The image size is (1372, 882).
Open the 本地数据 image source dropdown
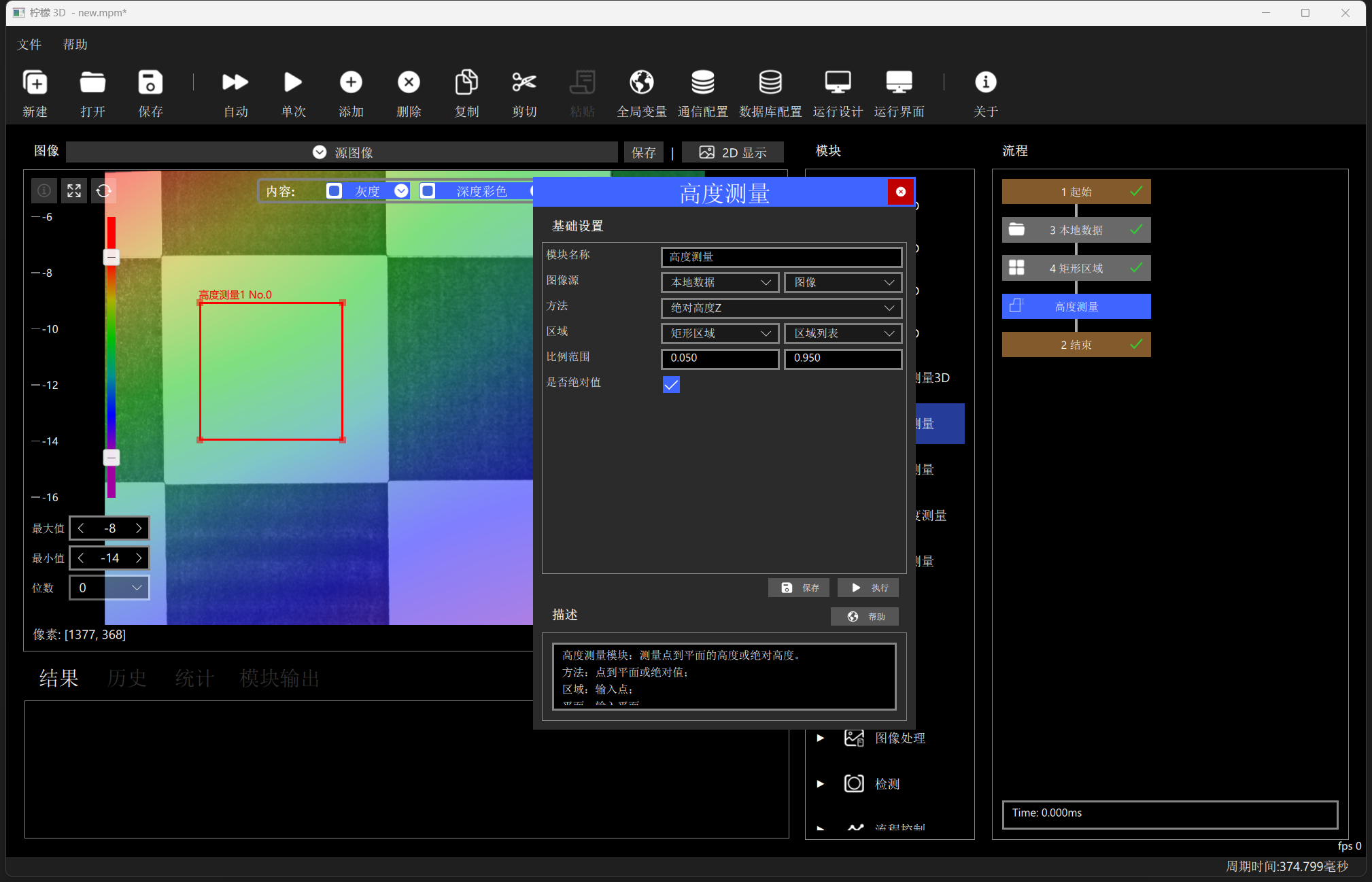coord(720,282)
